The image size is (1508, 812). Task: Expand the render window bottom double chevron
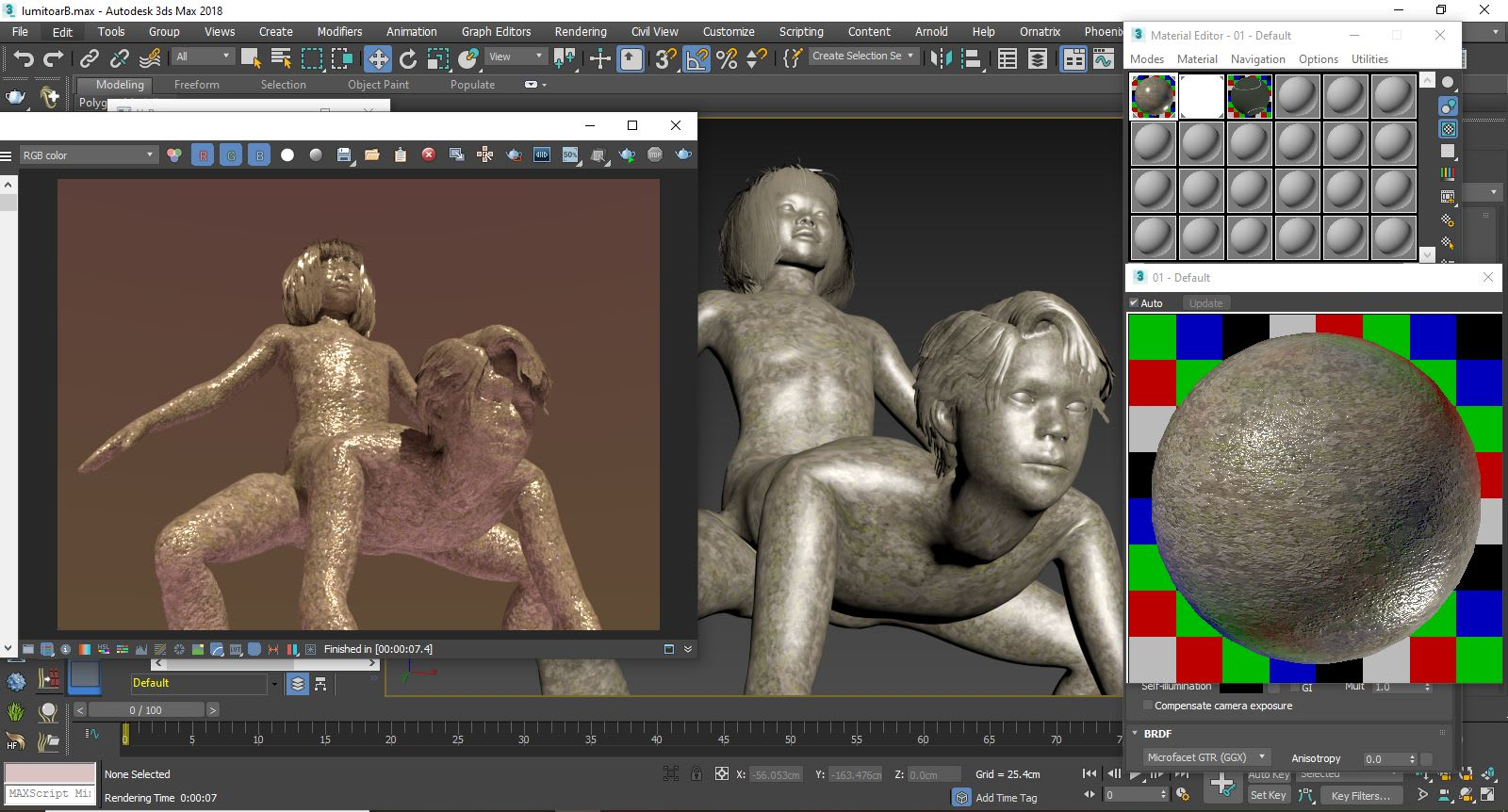pyautogui.click(x=688, y=649)
